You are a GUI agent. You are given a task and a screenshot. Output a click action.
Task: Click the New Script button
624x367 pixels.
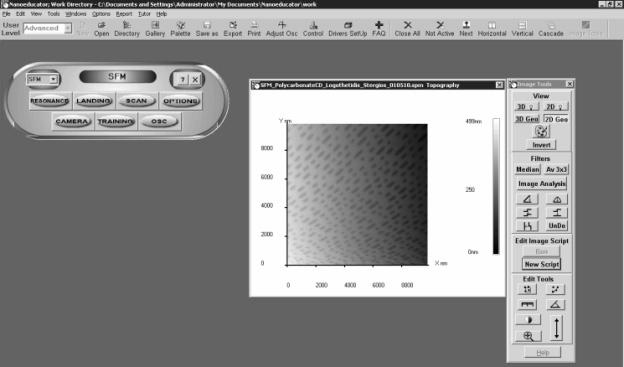[542, 264]
